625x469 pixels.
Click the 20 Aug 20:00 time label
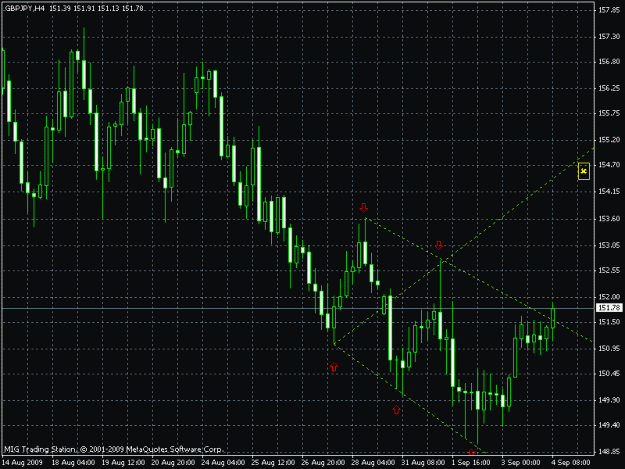coord(173,463)
